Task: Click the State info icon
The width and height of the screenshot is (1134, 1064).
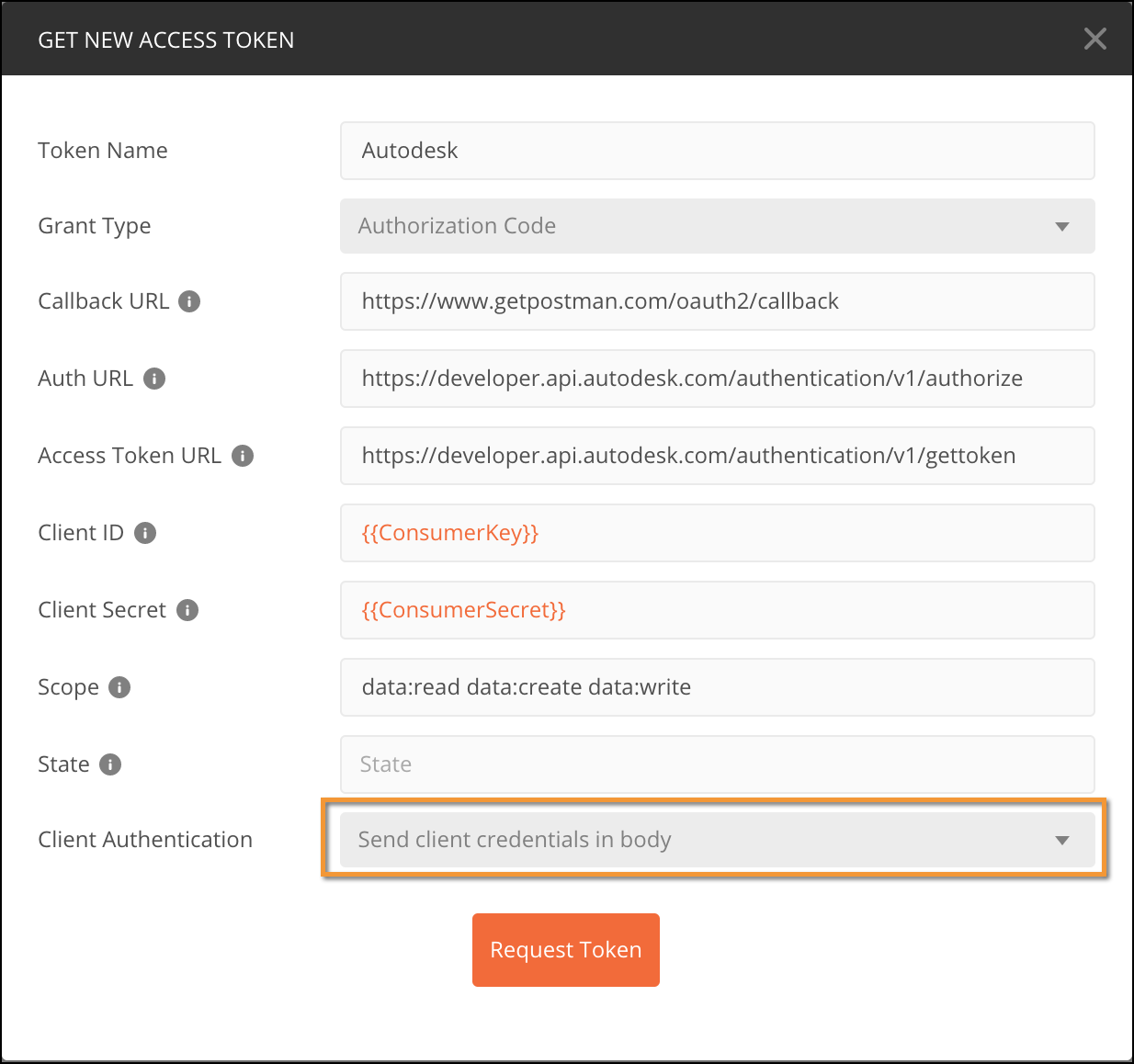Action: coord(110,764)
